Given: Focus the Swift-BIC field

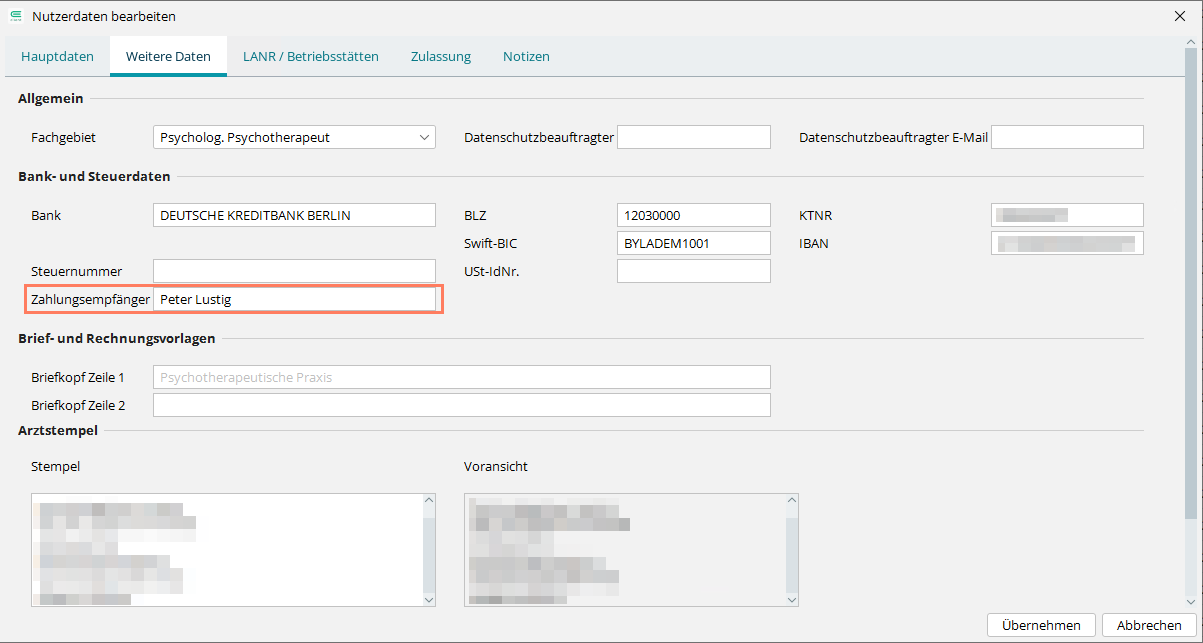Looking at the screenshot, I should [x=694, y=243].
